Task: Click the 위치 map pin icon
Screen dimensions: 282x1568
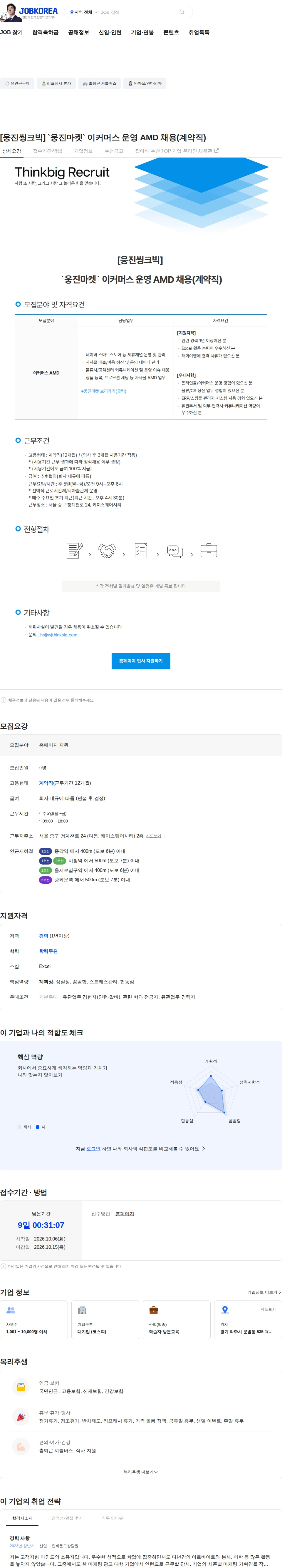Action: tap(225, 1310)
